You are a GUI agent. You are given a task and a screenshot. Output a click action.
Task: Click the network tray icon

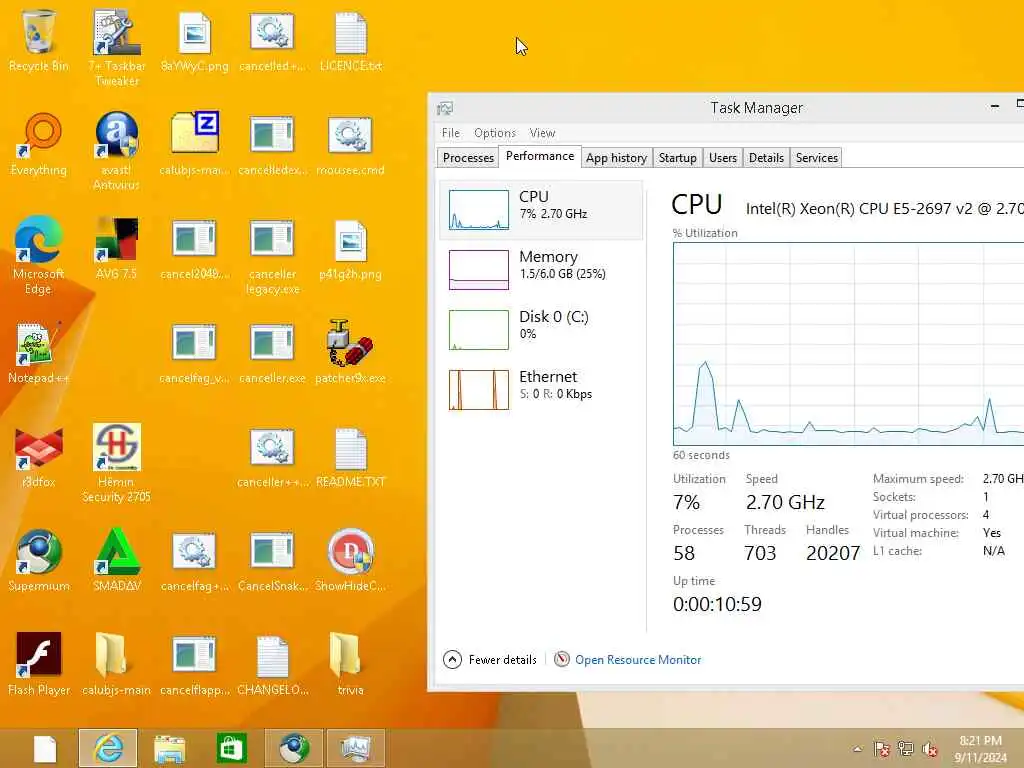(906, 749)
